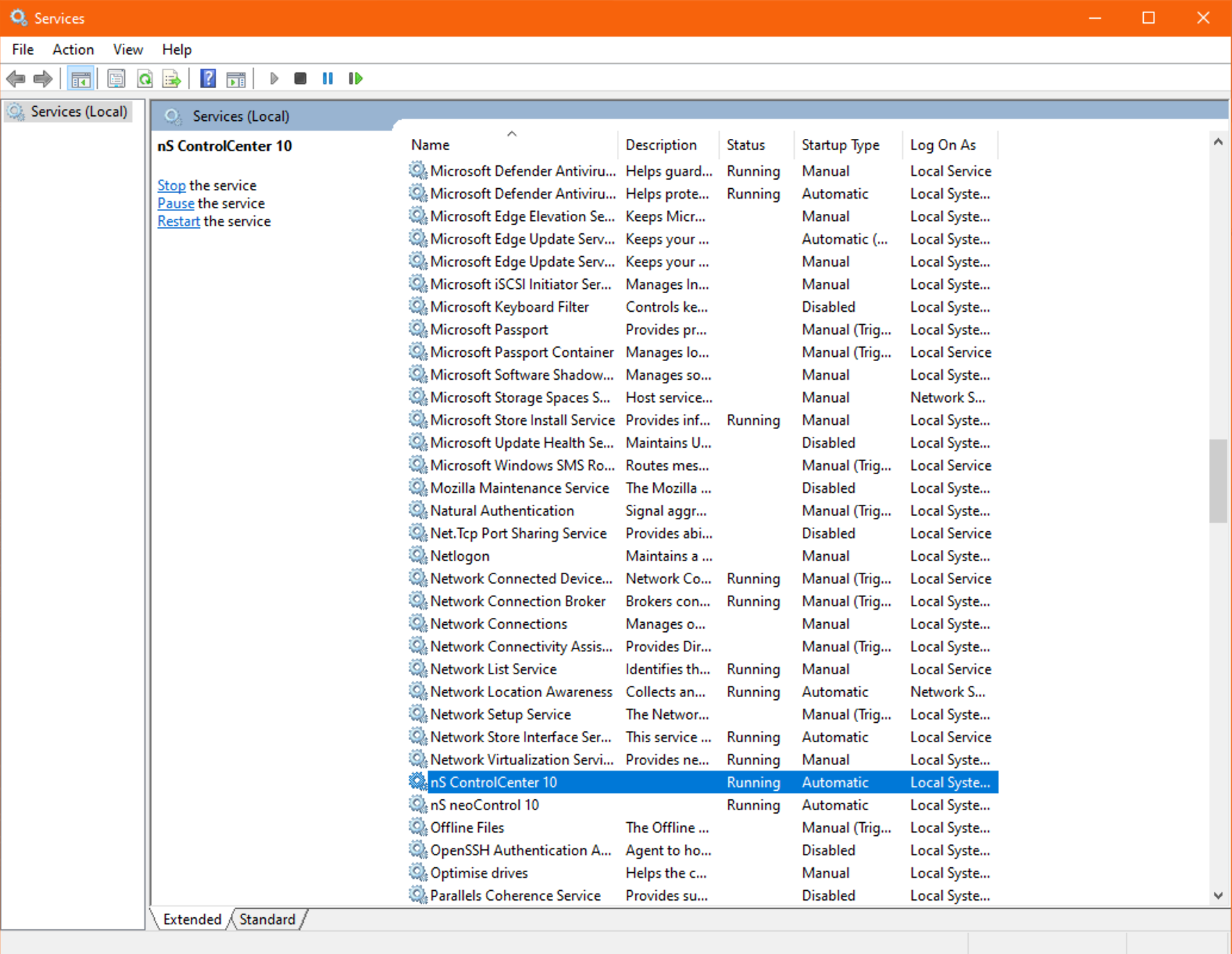Select the Network Virtualization Service row

point(702,760)
